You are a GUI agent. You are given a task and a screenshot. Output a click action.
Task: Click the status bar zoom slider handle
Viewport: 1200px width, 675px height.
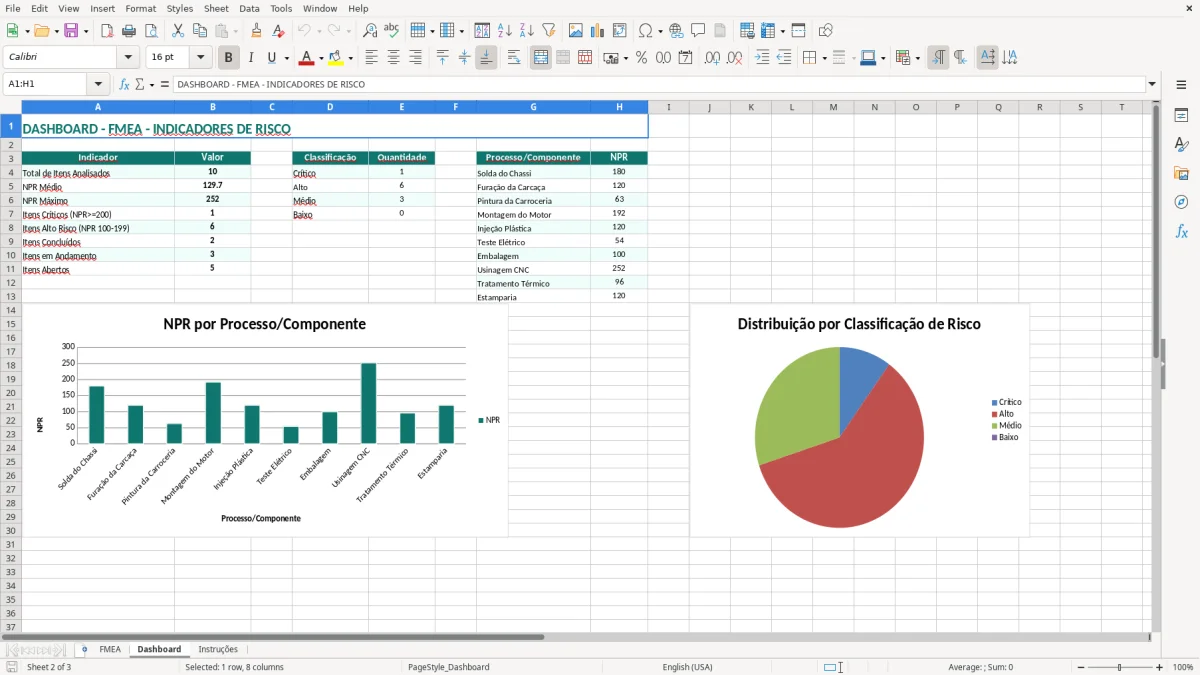click(1119, 667)
